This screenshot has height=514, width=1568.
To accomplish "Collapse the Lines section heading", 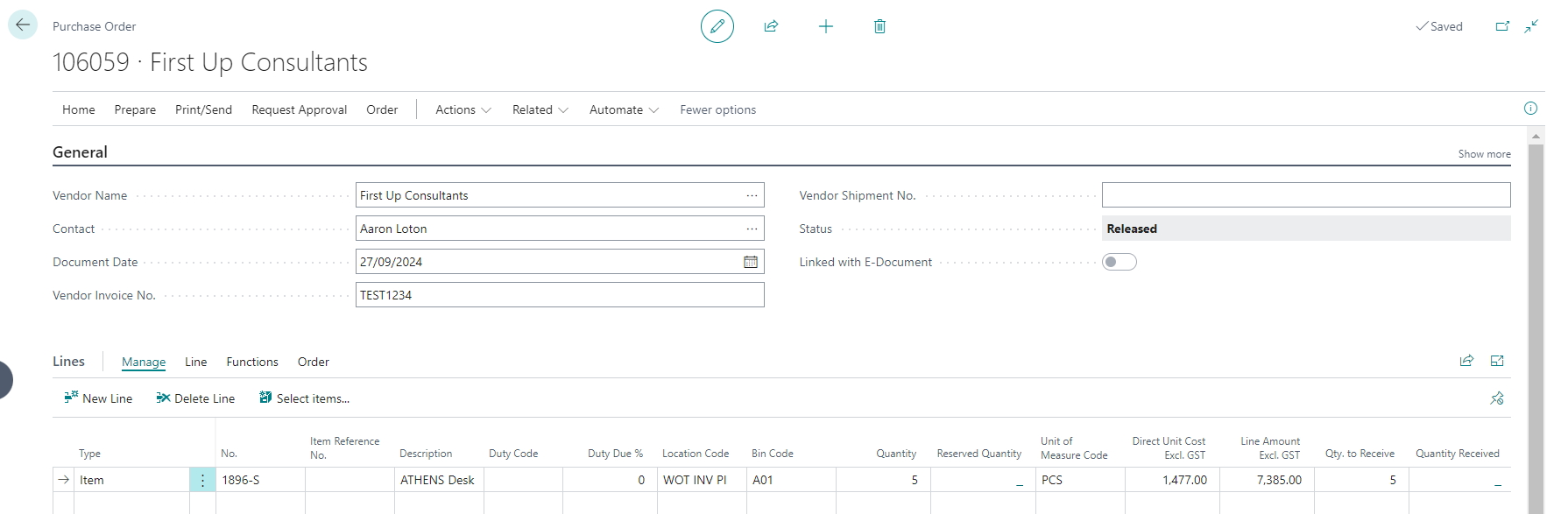I will pyautogui.click(x=68, y=361).
